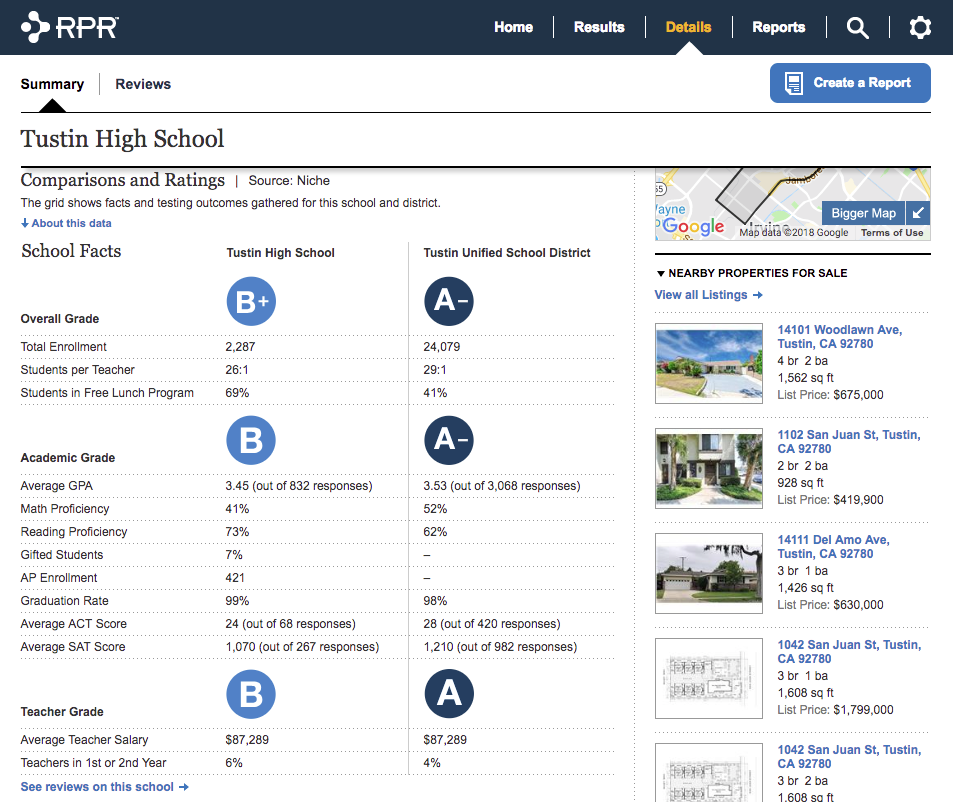This screenshot has height=802, width=953.
Task: Click the B+ overall grade badge
Action: pyautogui.click(x=251, y=301)
